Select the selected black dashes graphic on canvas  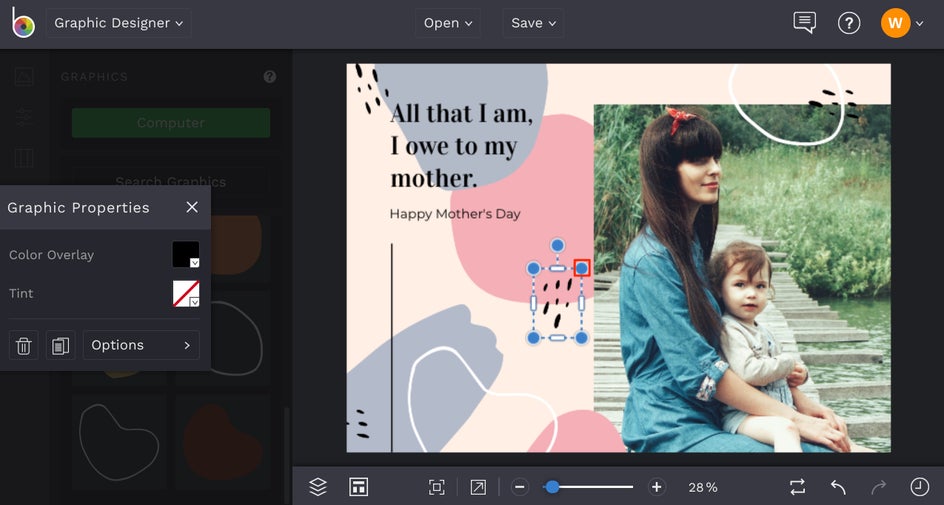point(557,303)
